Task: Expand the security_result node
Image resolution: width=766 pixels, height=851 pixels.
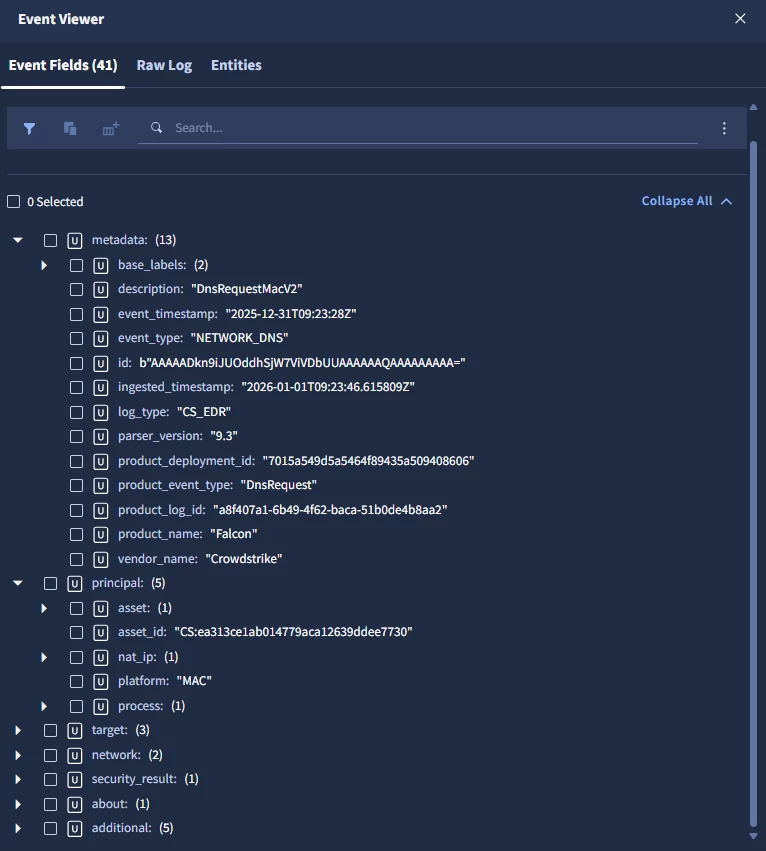Action: (18, 779)
